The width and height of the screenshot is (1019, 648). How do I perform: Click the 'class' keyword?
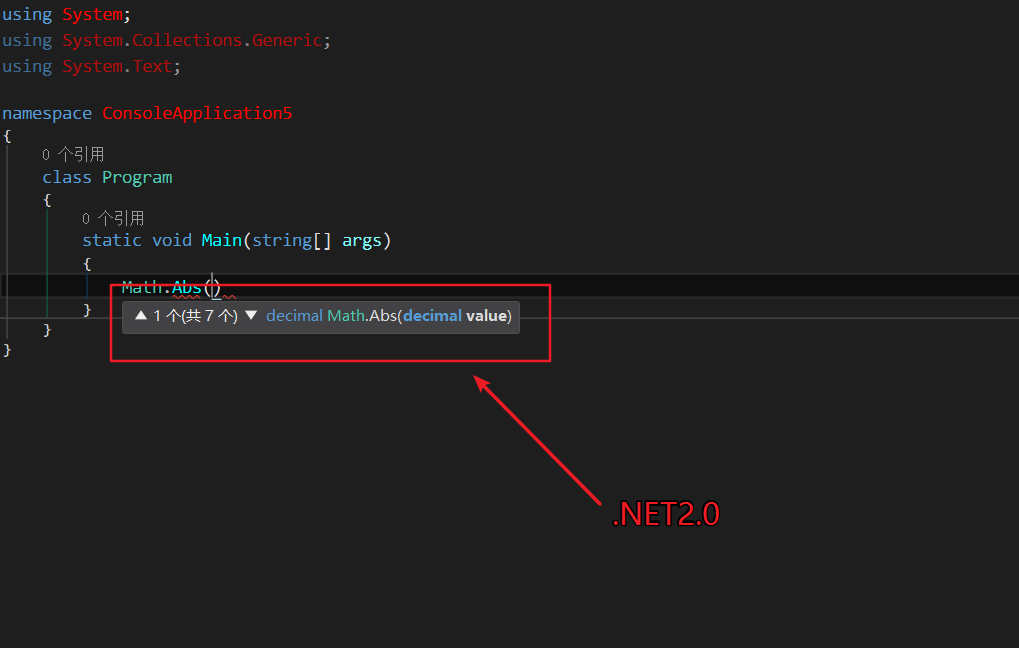coord(67,177)
